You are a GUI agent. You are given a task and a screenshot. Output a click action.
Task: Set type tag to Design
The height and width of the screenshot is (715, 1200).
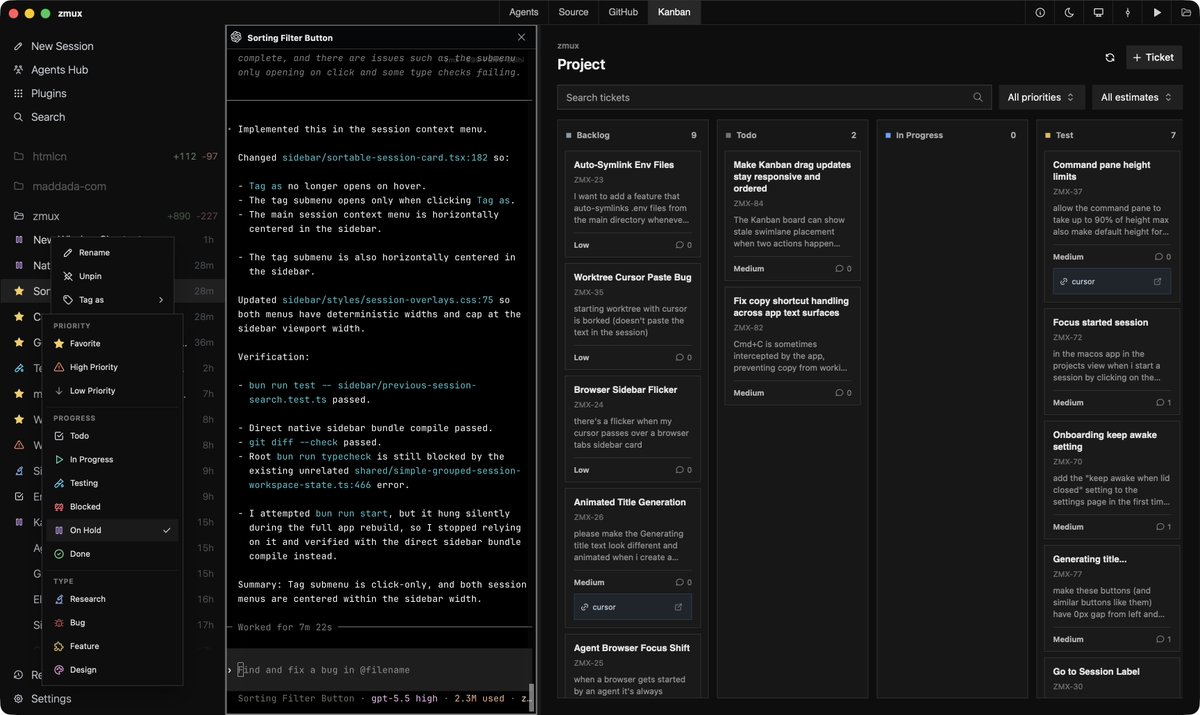112,670
